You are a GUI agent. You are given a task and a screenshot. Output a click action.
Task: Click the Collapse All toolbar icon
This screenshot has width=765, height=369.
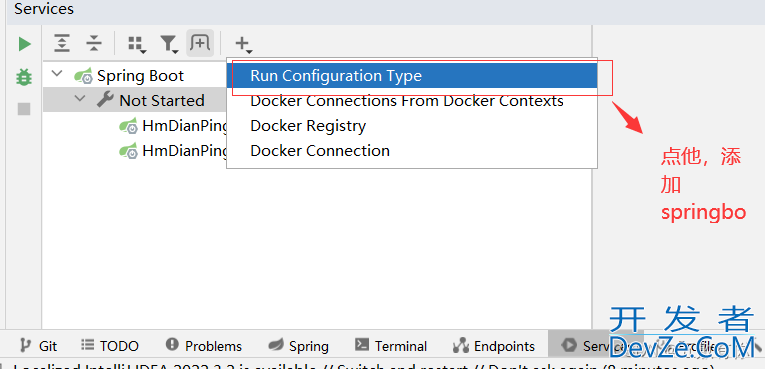(93, 43)
